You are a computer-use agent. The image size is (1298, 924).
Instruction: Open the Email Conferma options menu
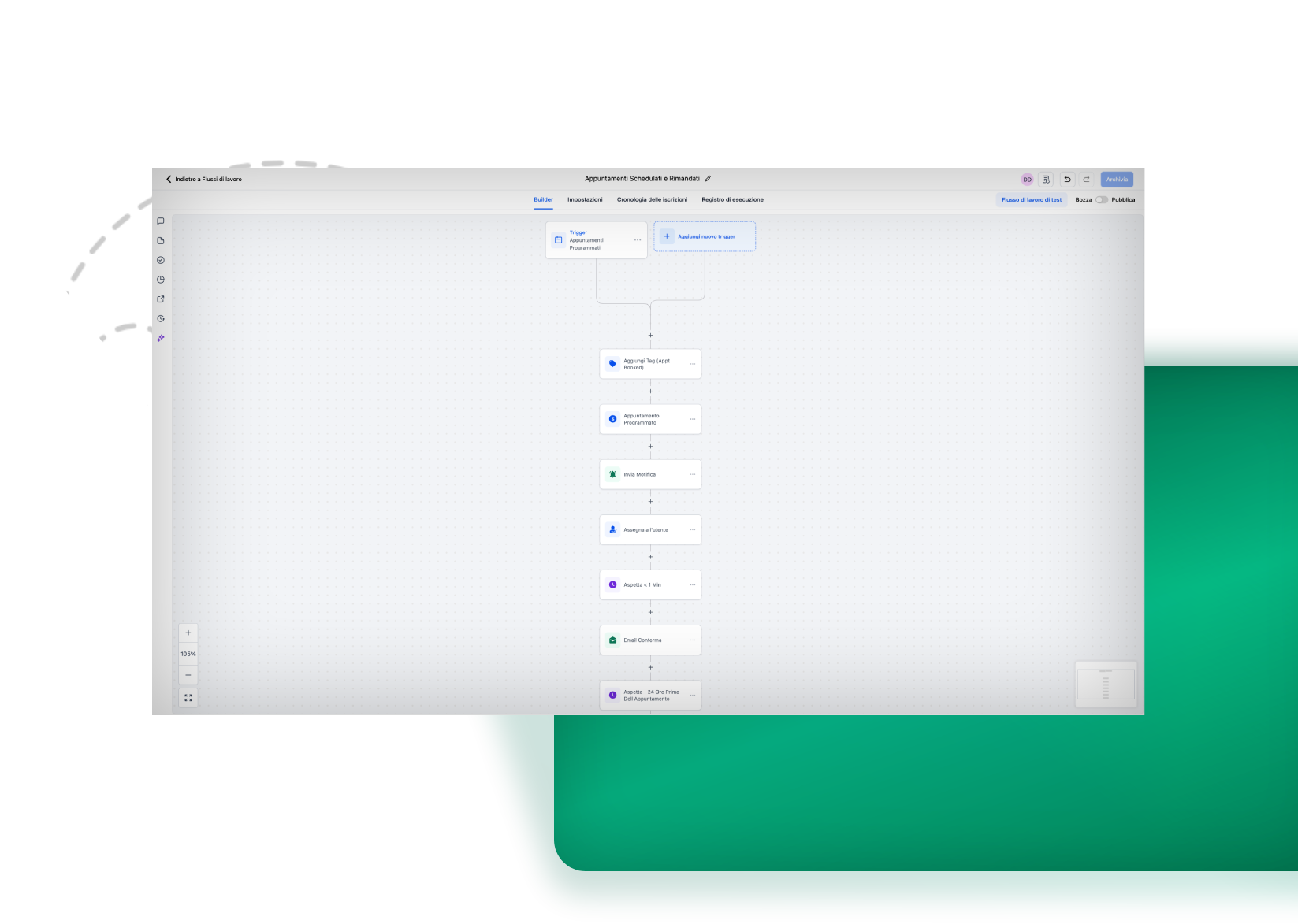(x=693, y=640)
